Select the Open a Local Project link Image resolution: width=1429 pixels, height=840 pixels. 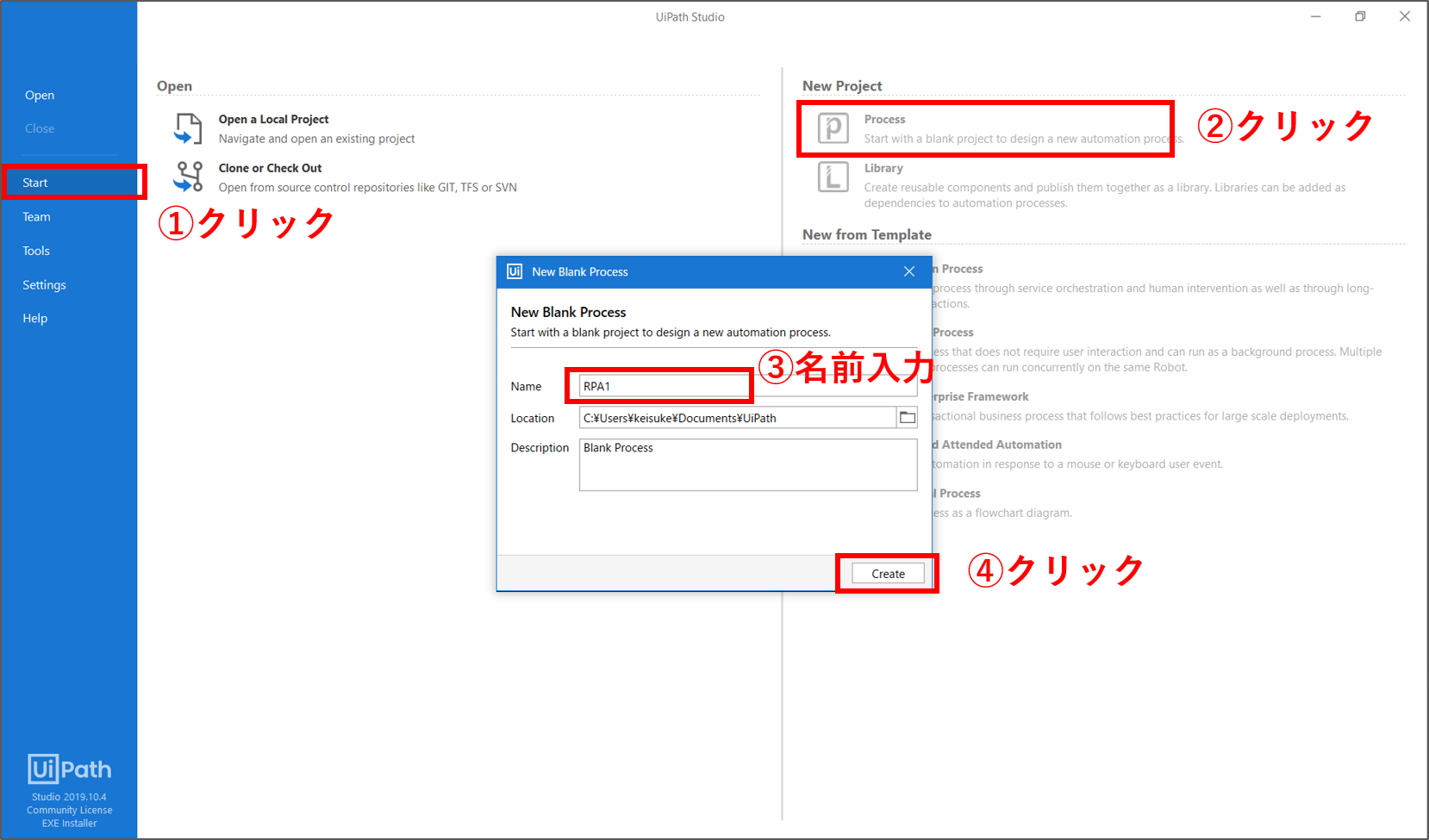(273, 120)
